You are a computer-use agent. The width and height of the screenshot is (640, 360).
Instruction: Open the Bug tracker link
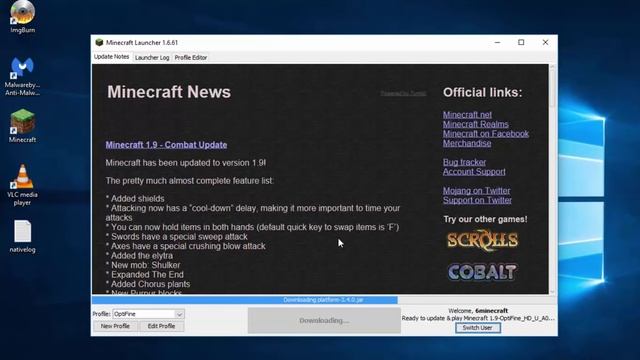pyautogui.click(x=464, y=162)
